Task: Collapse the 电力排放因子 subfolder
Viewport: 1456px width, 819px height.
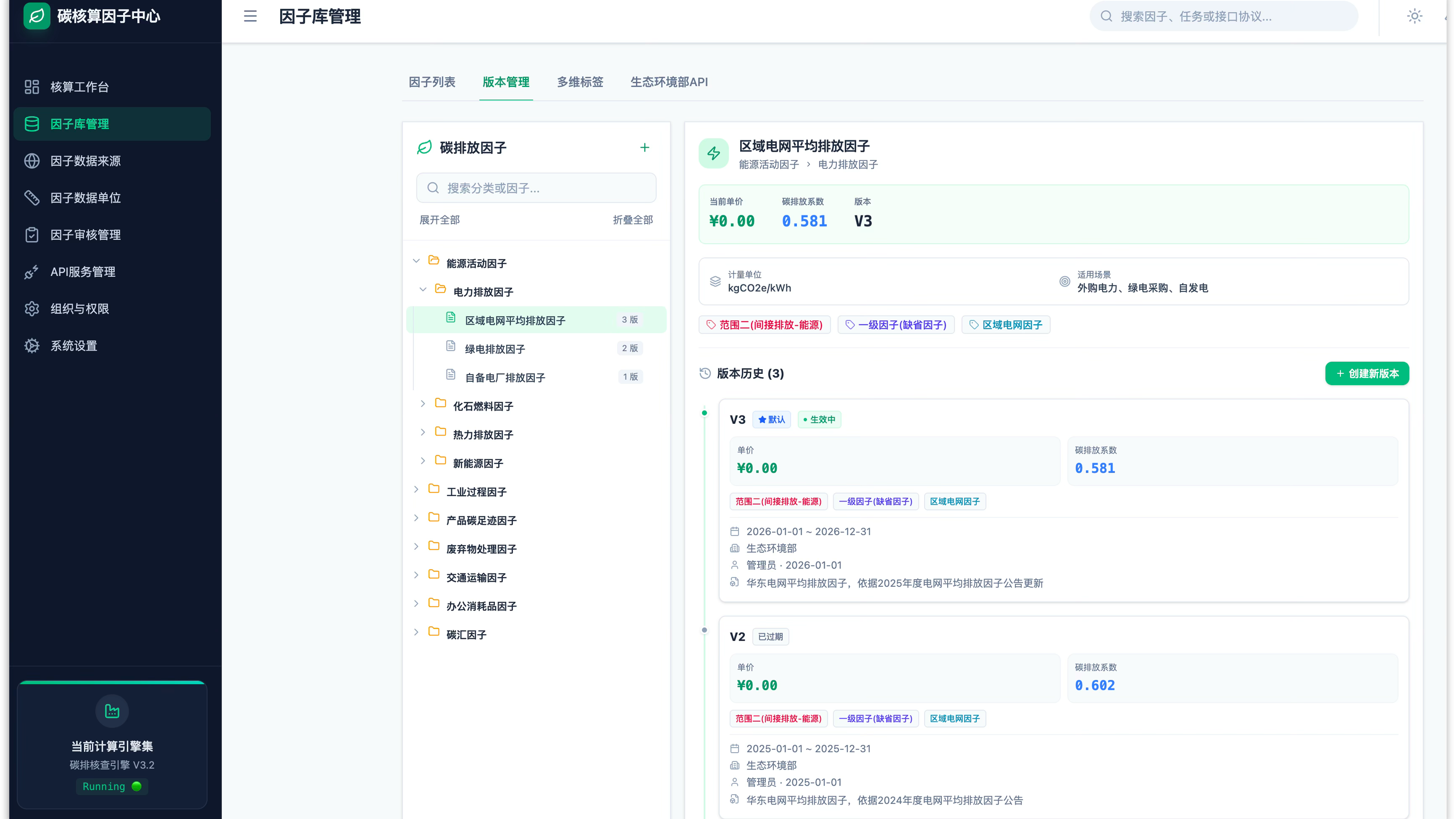Action: (423, 289)
